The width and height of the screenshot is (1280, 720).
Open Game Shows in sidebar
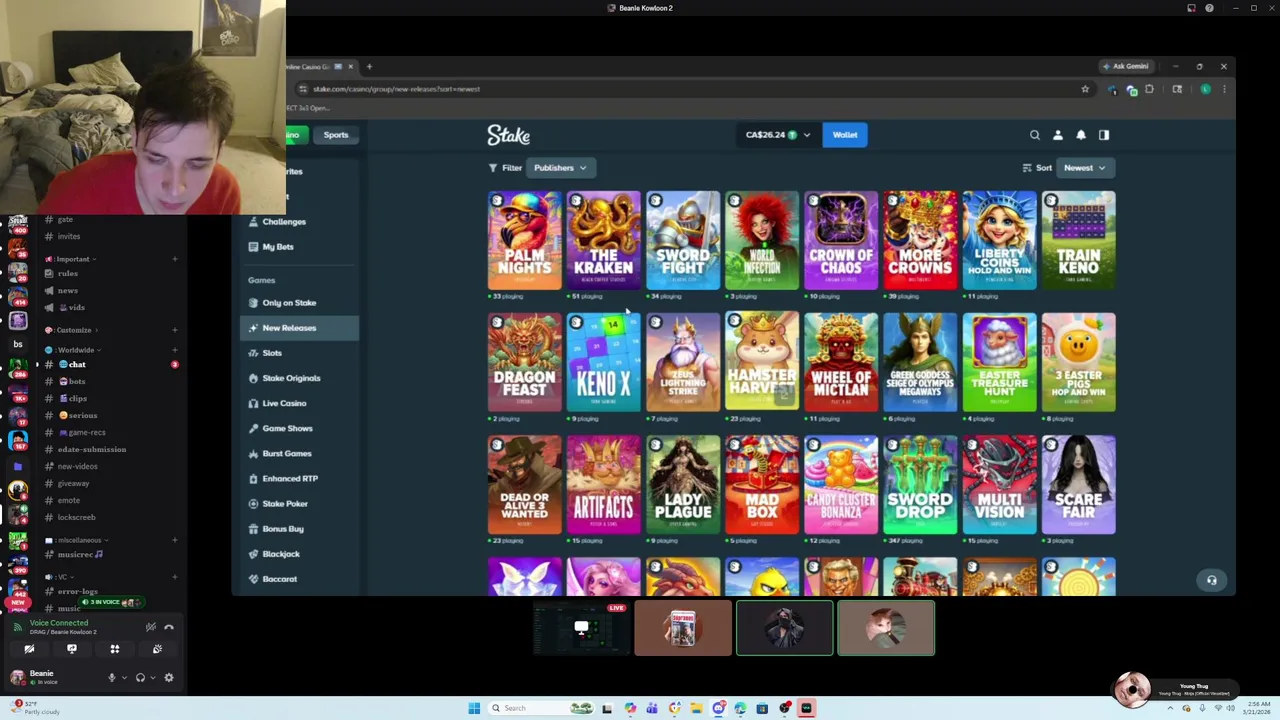click(299, 428)
